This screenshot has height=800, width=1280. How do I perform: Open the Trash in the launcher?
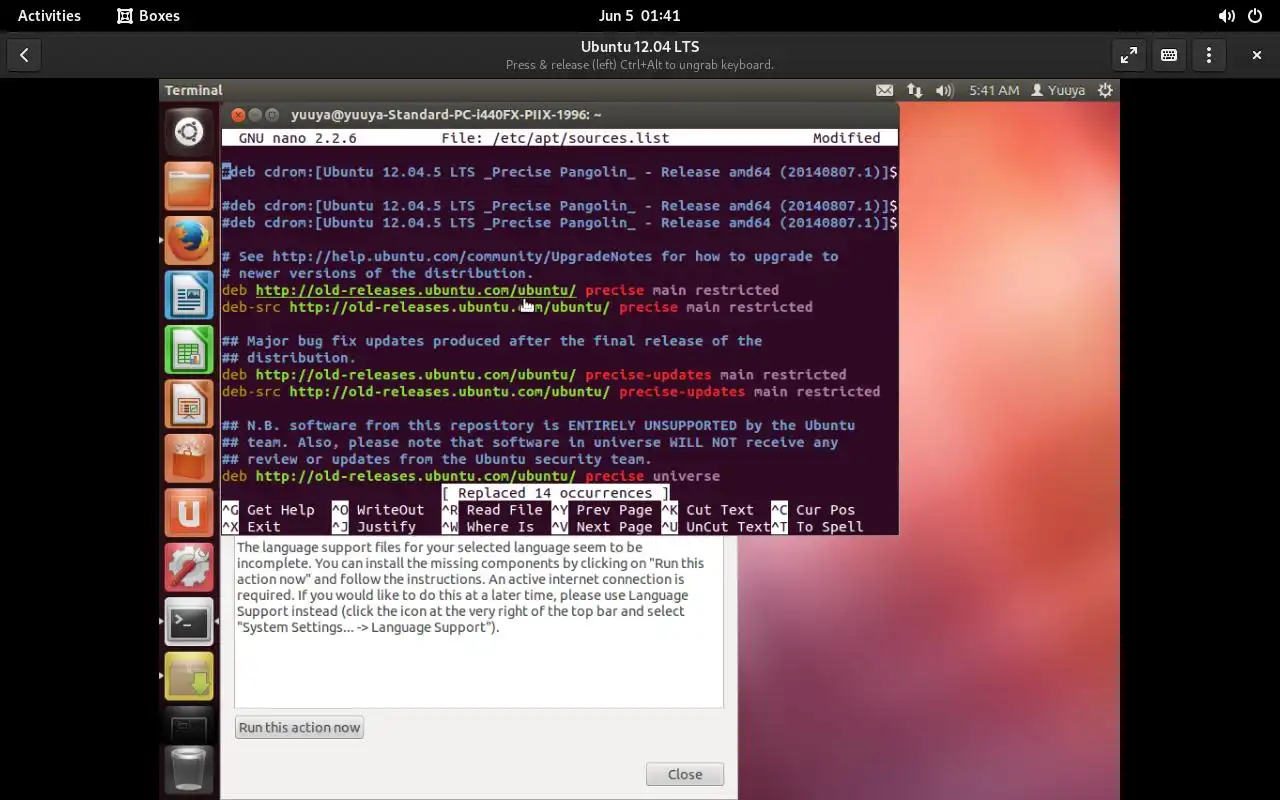189,770
